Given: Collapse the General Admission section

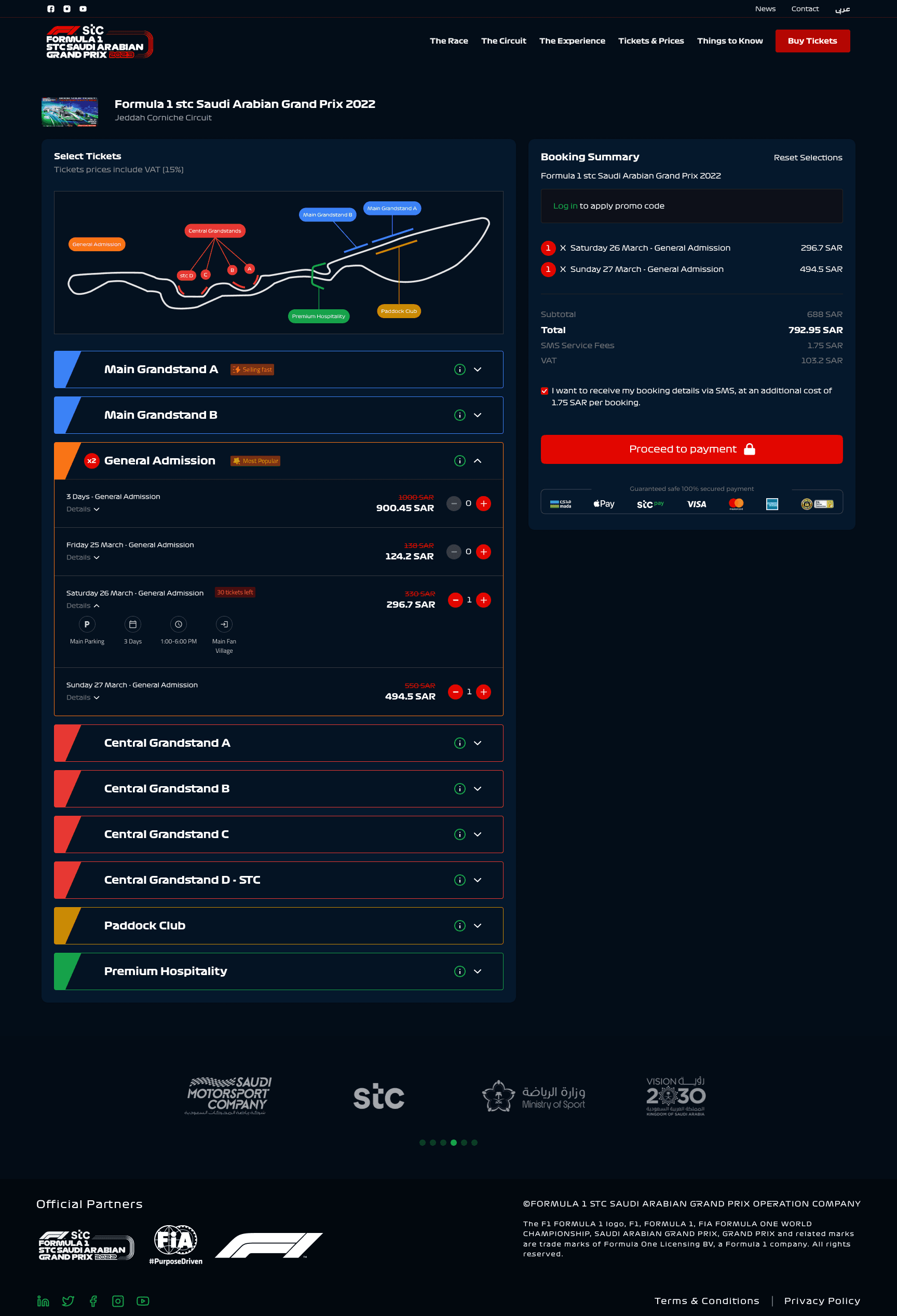Looking at the screenshot, I should coord(478,461).
